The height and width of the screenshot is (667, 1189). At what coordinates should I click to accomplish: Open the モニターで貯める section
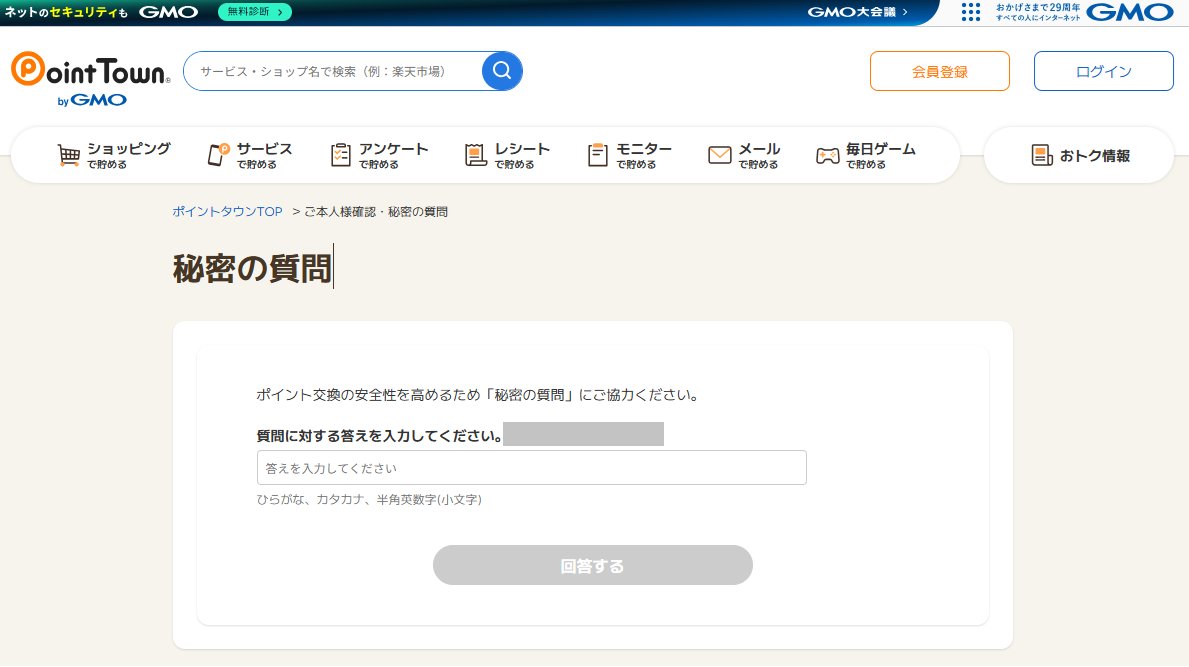click(x=598, y=154)
